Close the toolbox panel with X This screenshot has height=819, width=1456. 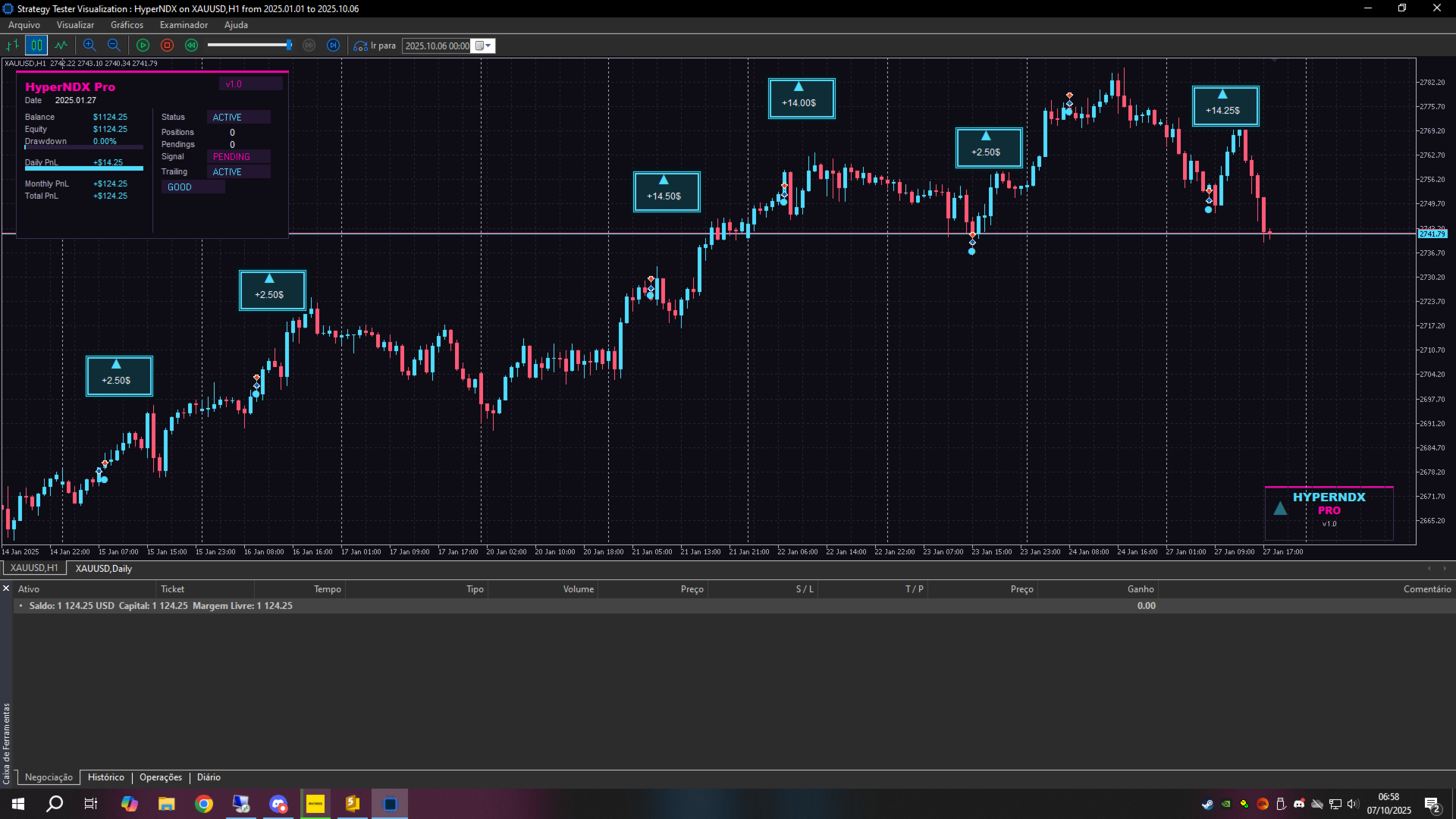pyautogui.click(x=6, y=588)
